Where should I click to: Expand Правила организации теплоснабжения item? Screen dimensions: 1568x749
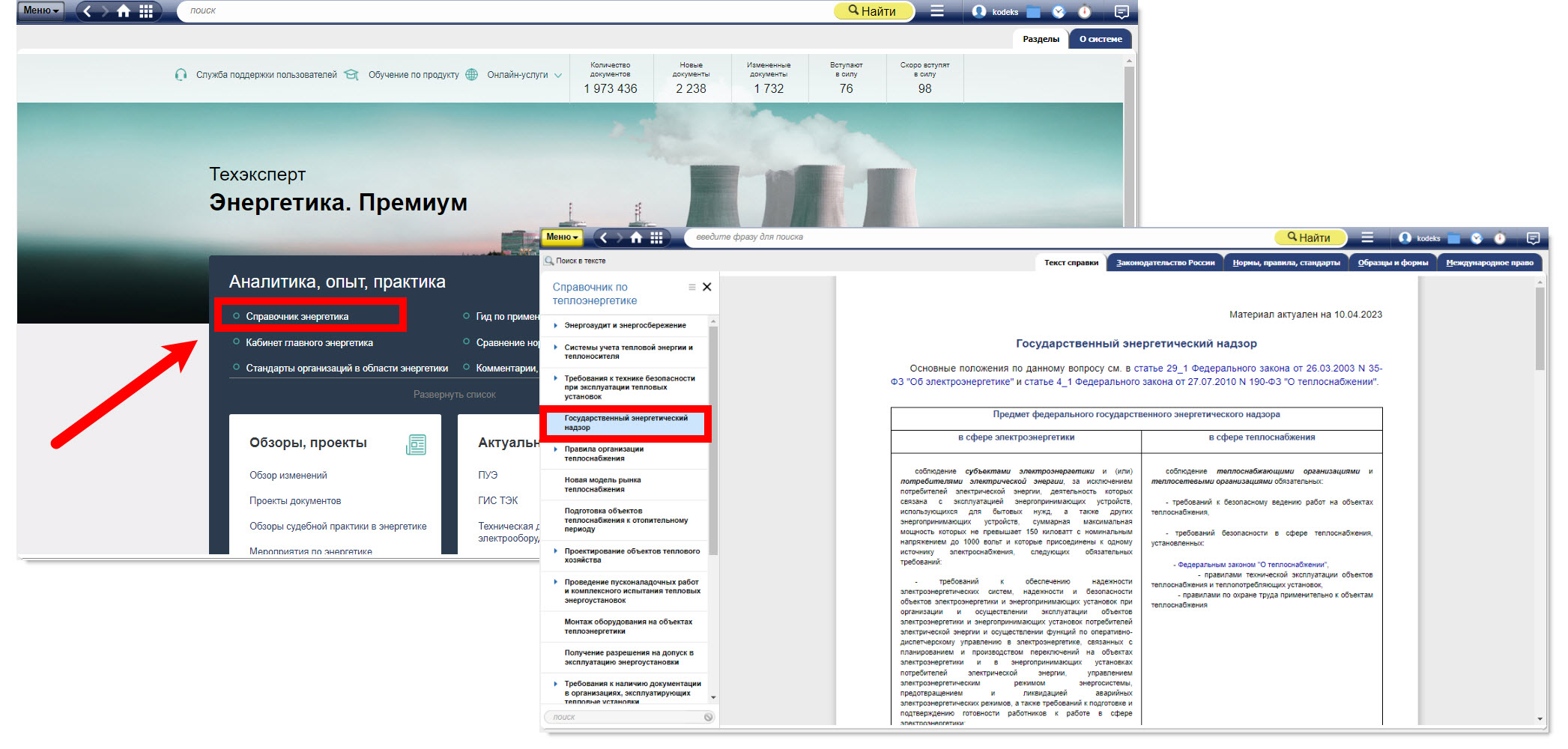click(555, 449)
